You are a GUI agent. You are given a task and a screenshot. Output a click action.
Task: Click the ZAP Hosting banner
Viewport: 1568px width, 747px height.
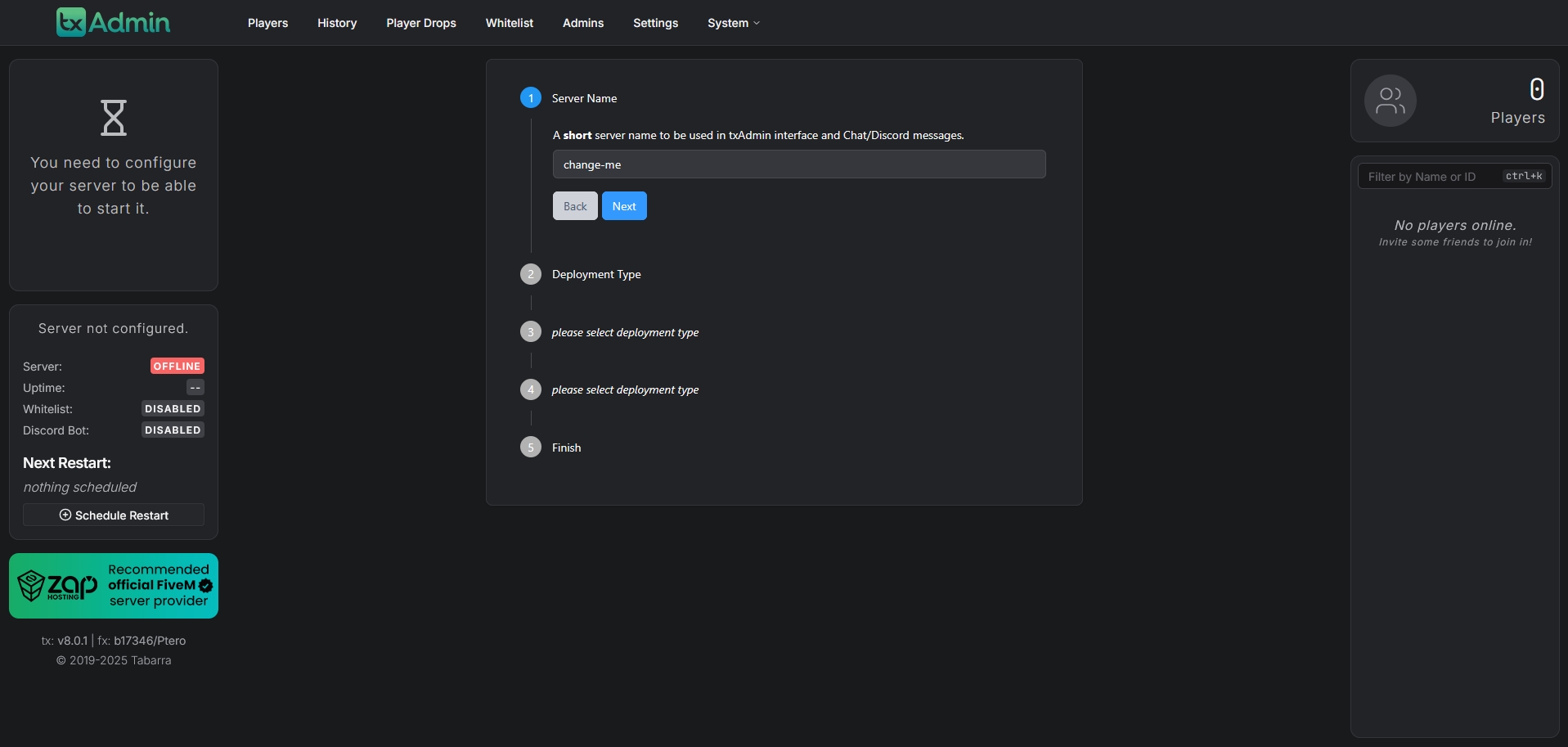point(114,586)
